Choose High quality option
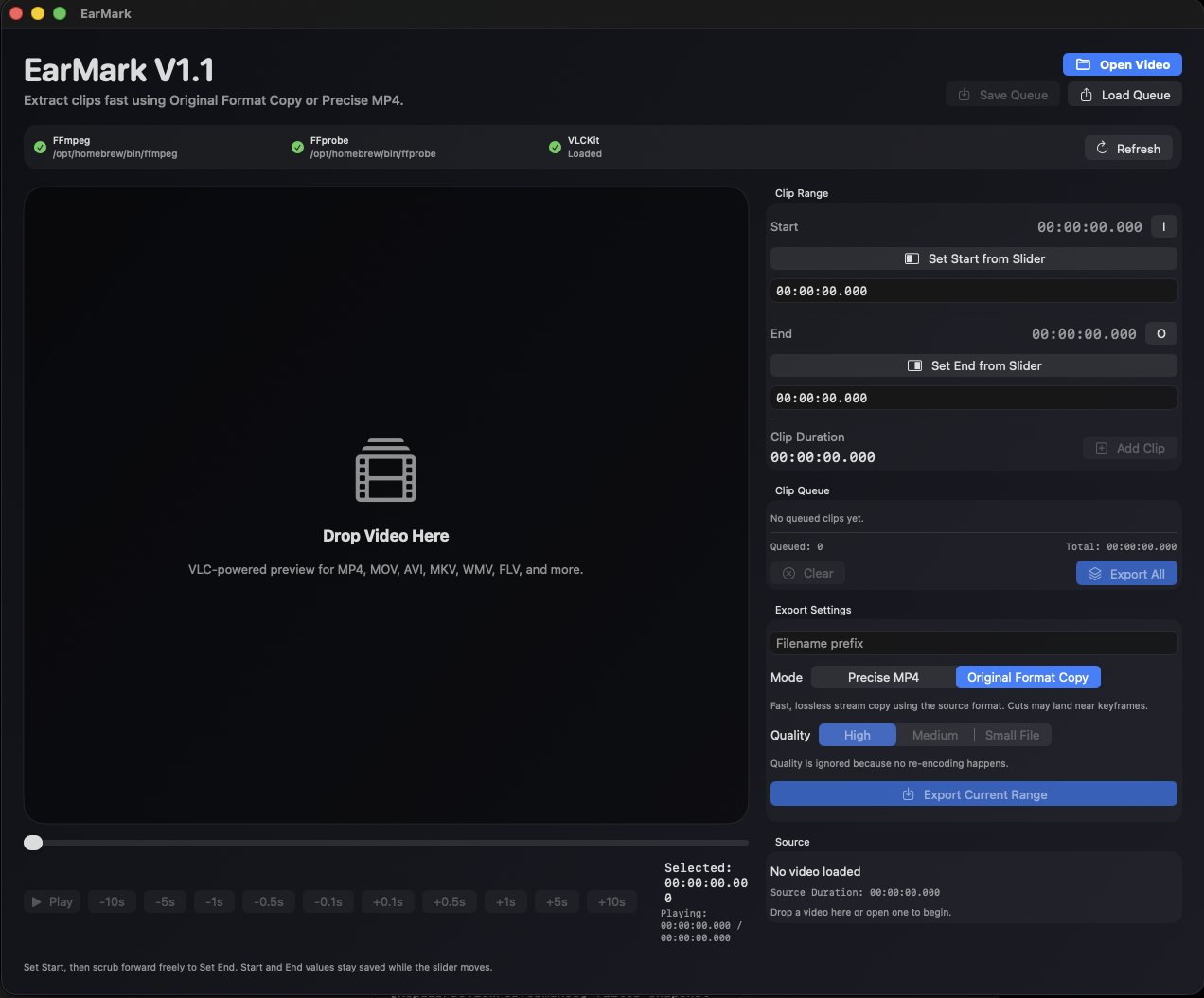 coord(858,735)
